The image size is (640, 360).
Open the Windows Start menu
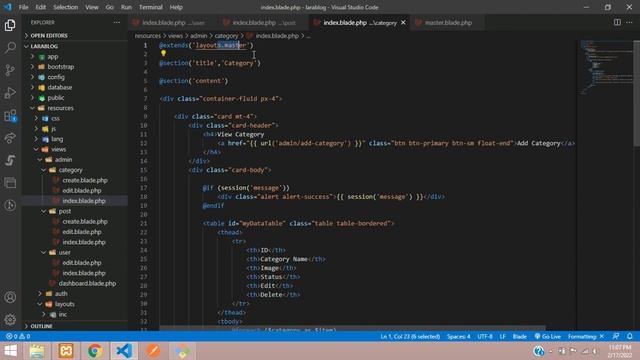click(x=11, y=351)
